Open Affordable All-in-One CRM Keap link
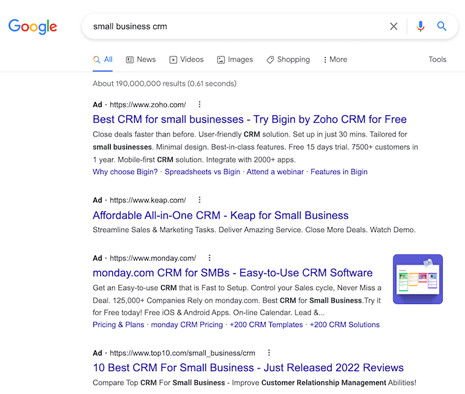 pos(220,215)
